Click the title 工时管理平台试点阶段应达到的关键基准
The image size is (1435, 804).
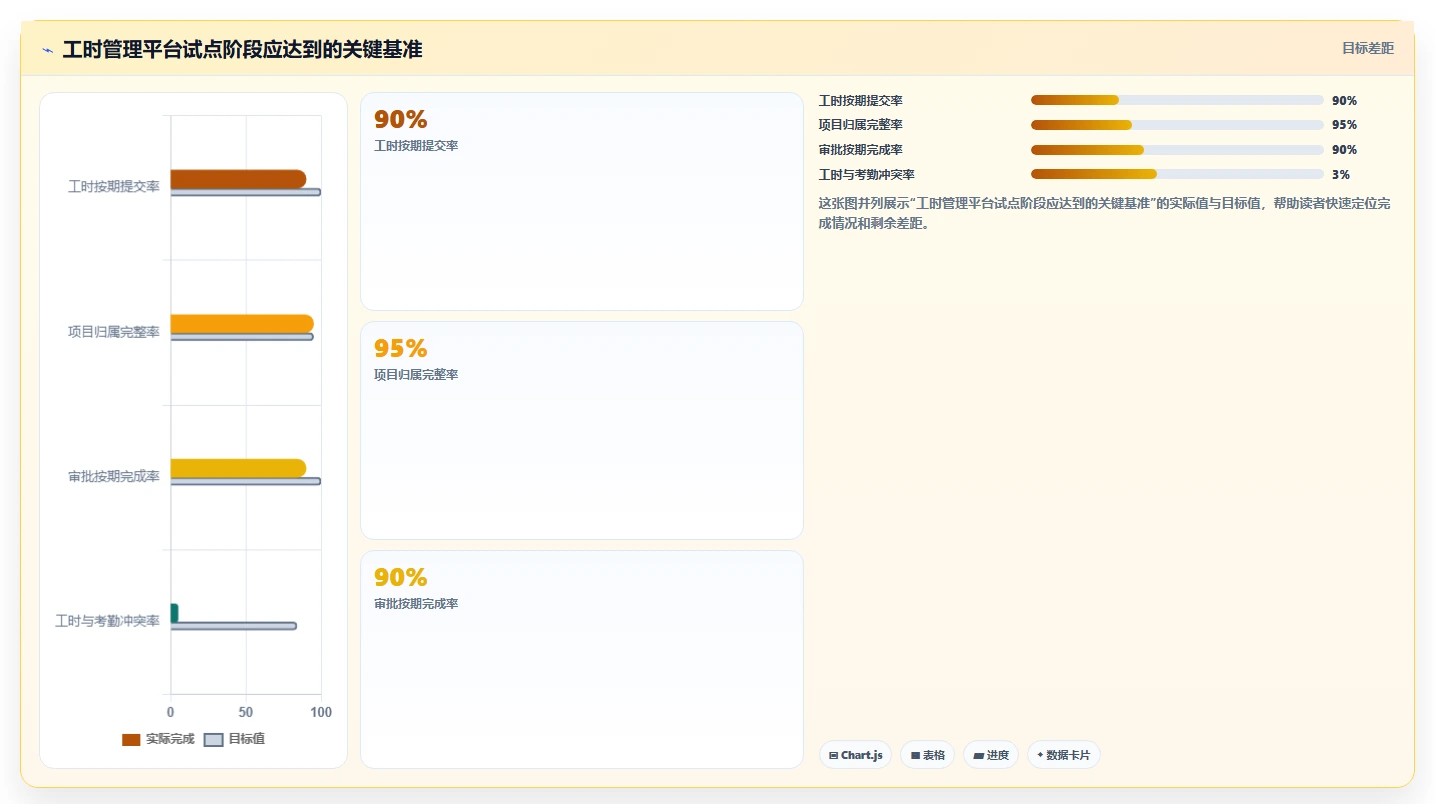(x=242, y=49)
